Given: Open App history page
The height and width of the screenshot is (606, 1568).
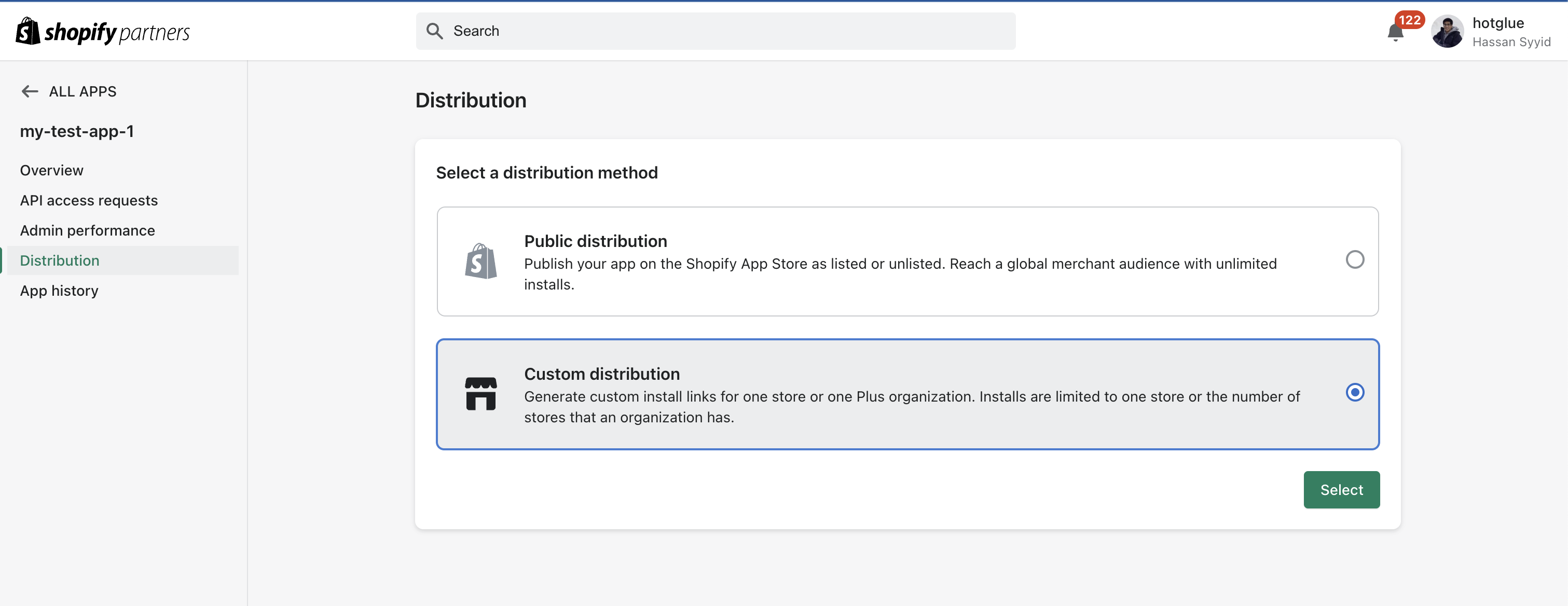Looking at the screenshot, I should click(x=59, y=291).
